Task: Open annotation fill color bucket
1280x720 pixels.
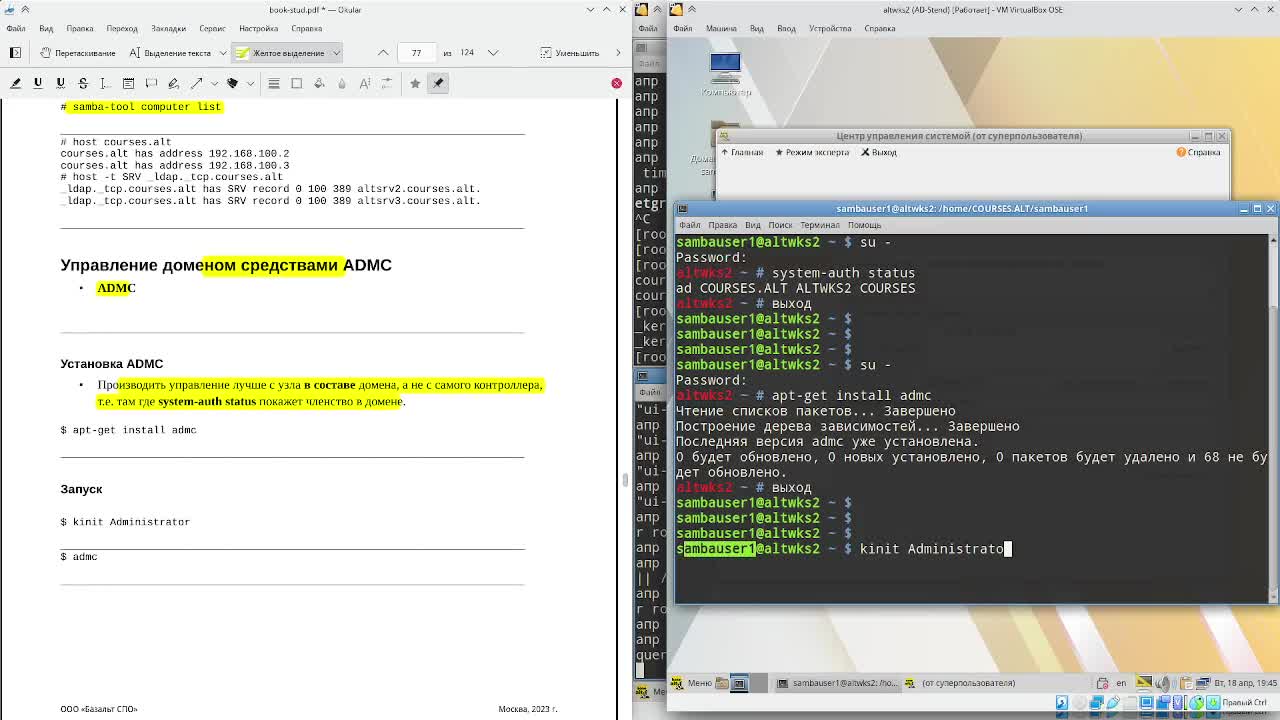Action: 319,83
